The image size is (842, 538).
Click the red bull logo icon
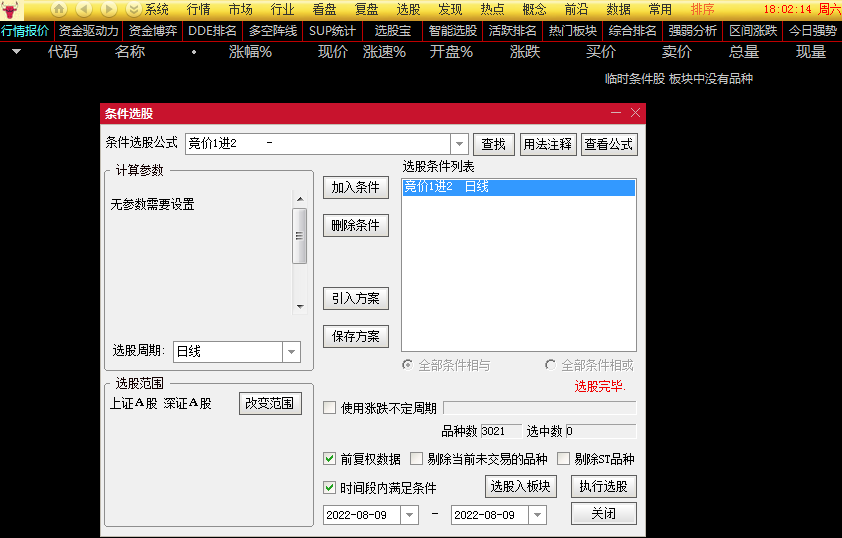pyautogui.click(x=10, y=9)
